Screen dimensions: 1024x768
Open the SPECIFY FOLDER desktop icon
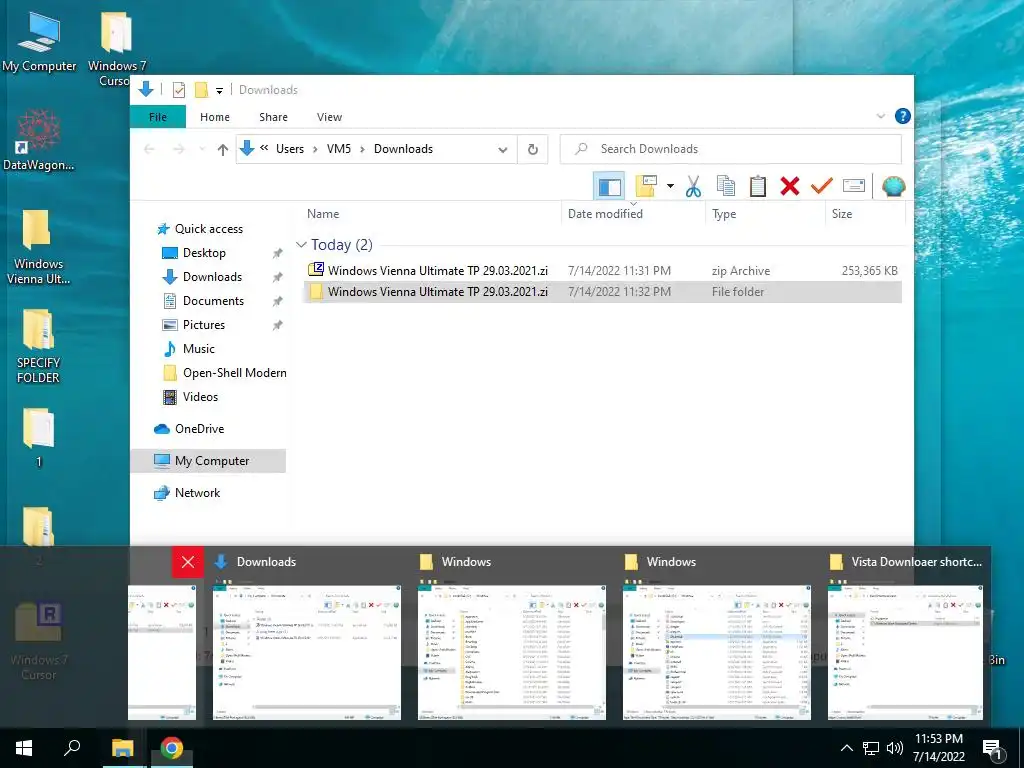click(39, 345)
